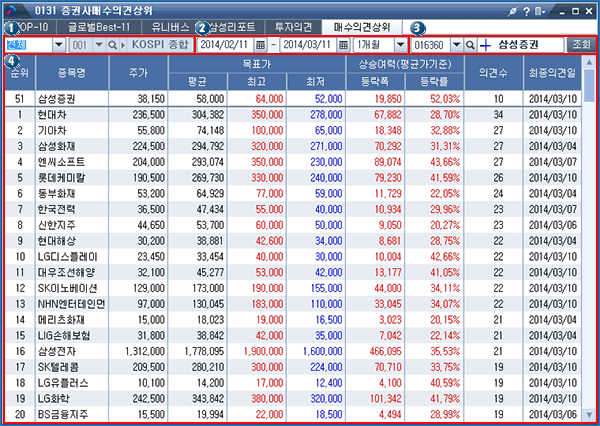600x426 pixels.
Task: Search index with magnifier next to 001
Action: tap(112, 45)
